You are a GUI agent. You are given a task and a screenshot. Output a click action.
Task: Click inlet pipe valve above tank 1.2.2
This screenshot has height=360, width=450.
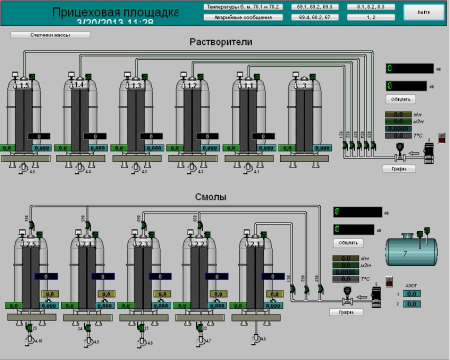[x=200, y=225]
